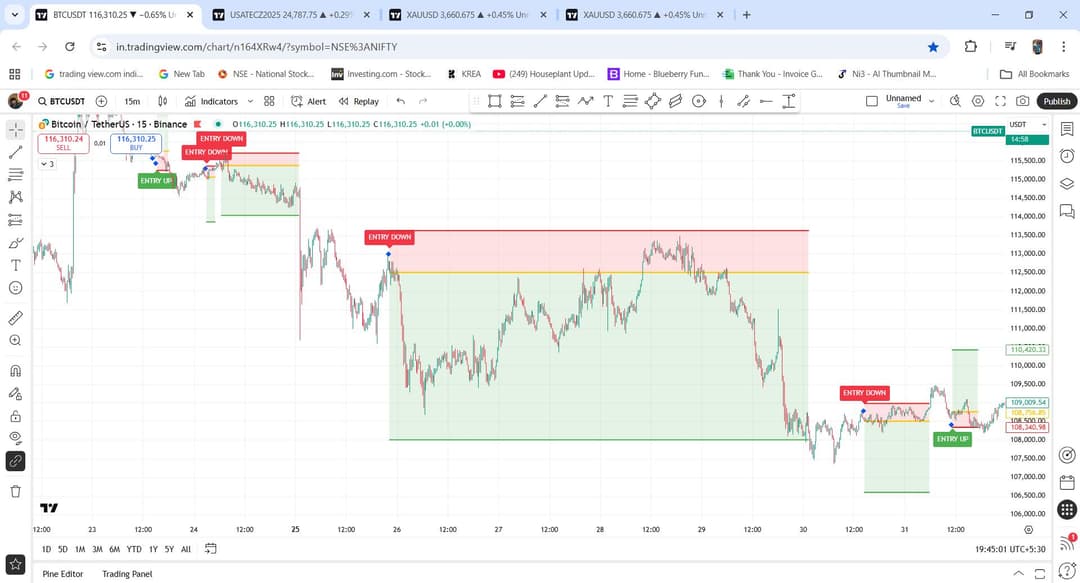Open the go to date calendar icon

coord(211,549)
